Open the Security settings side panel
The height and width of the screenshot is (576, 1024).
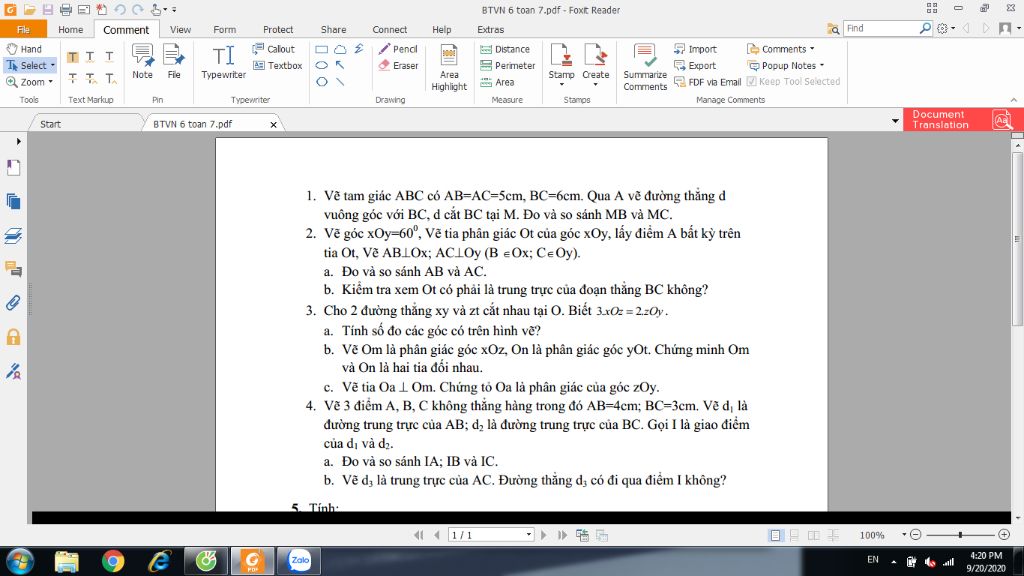[x=13, y=337]
